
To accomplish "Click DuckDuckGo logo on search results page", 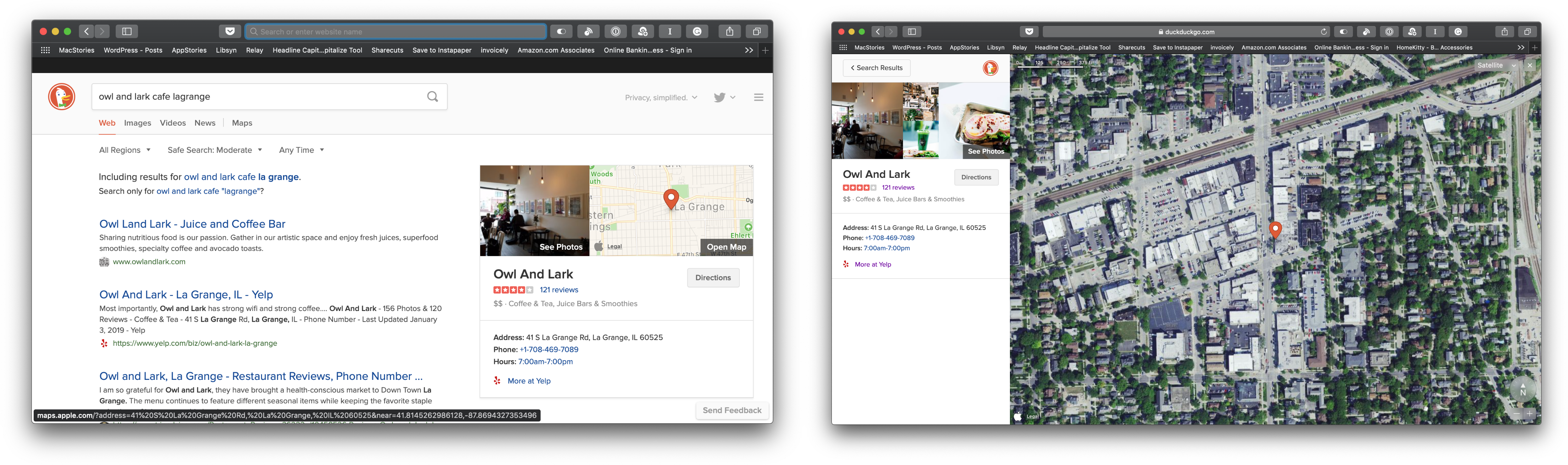I will tap(62, 97).
